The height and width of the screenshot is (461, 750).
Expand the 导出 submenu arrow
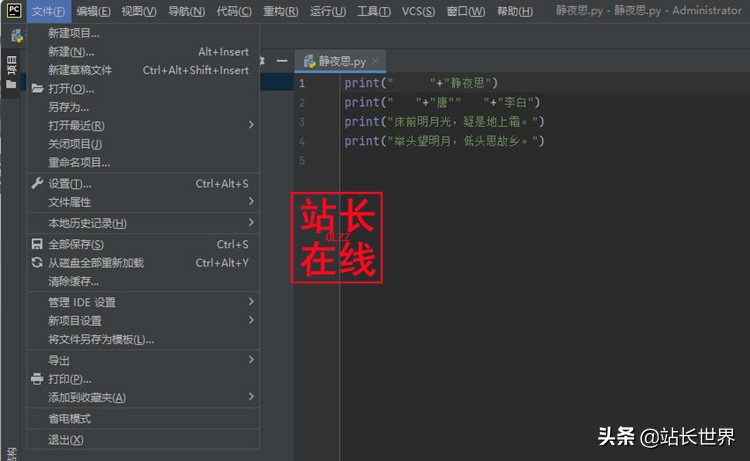click(x=251, y=359)
